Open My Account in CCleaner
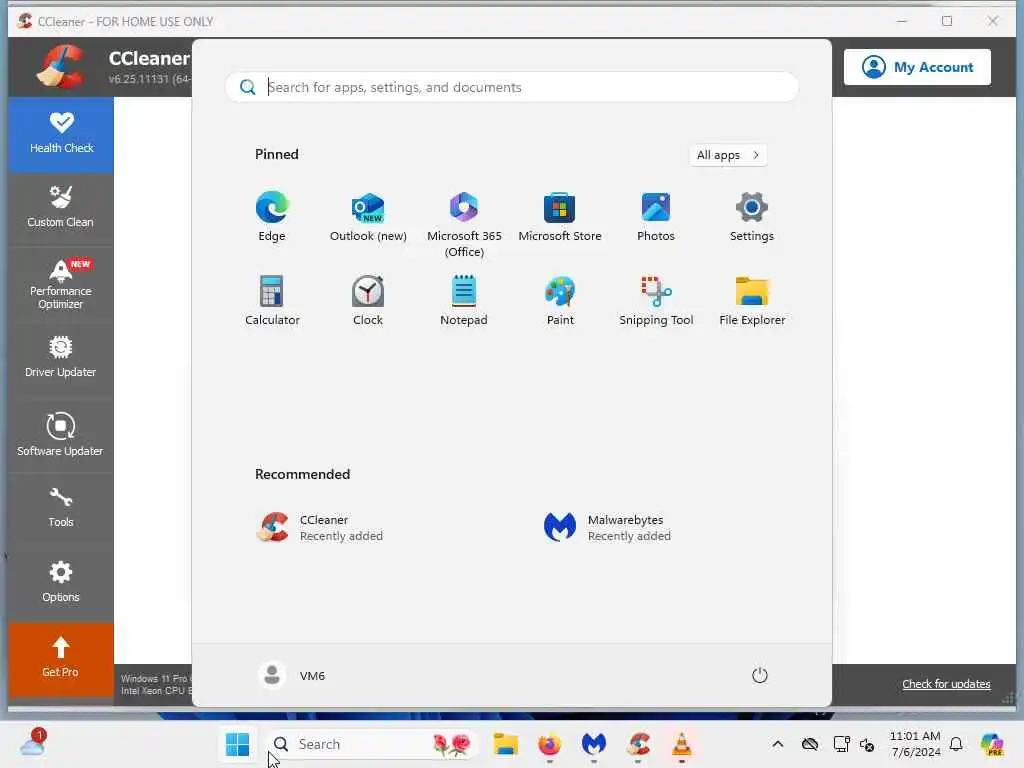Viewport: 1024px width, 768px height. pos(917,67)
